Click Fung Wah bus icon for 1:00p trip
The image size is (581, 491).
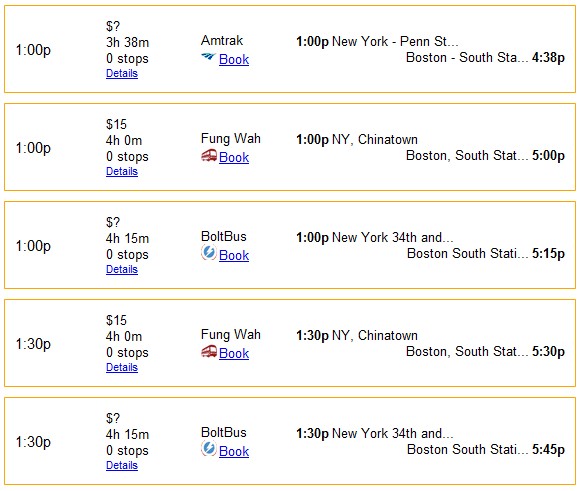coord(209,155)
